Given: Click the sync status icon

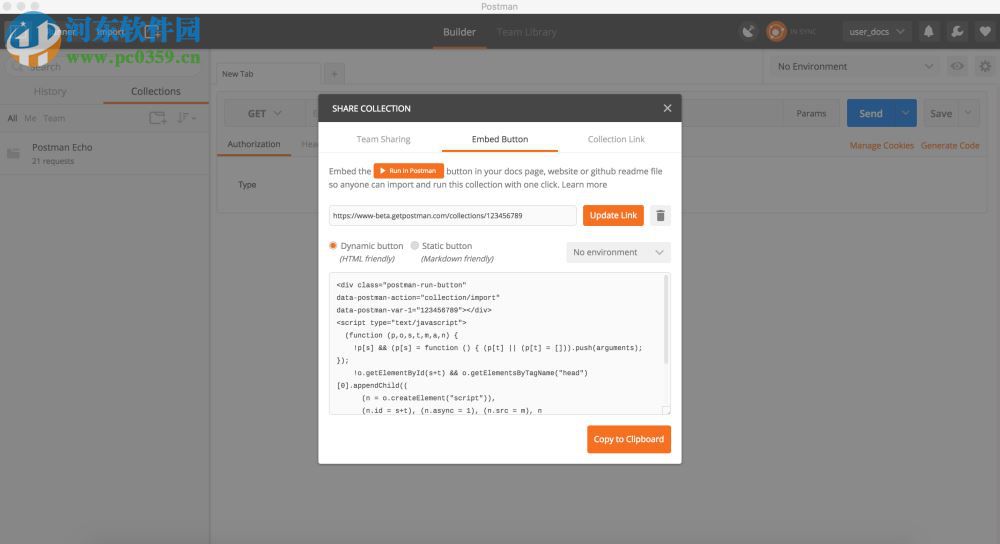Looking at the screenshot, I should click(776, 31).
